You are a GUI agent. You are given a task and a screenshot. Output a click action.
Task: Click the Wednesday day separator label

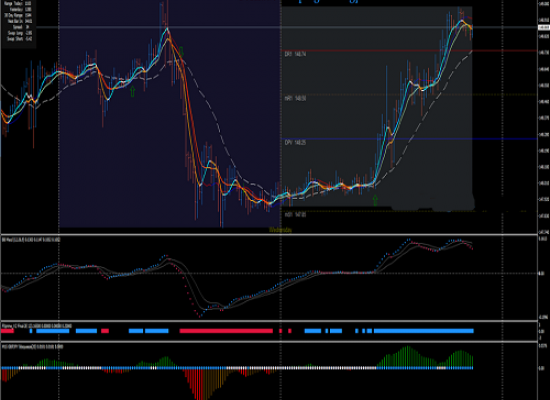[x=280, y=230]
